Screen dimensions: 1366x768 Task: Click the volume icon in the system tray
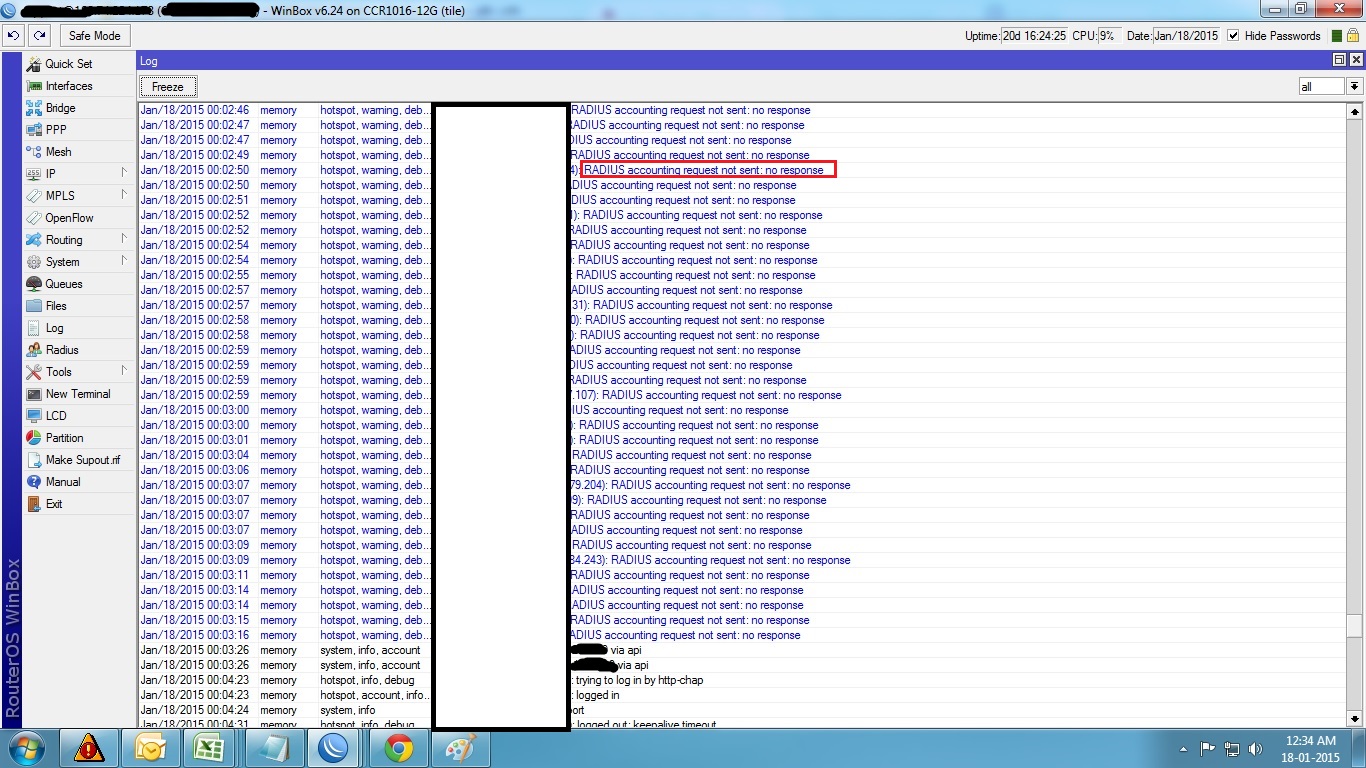(1255, 749)
